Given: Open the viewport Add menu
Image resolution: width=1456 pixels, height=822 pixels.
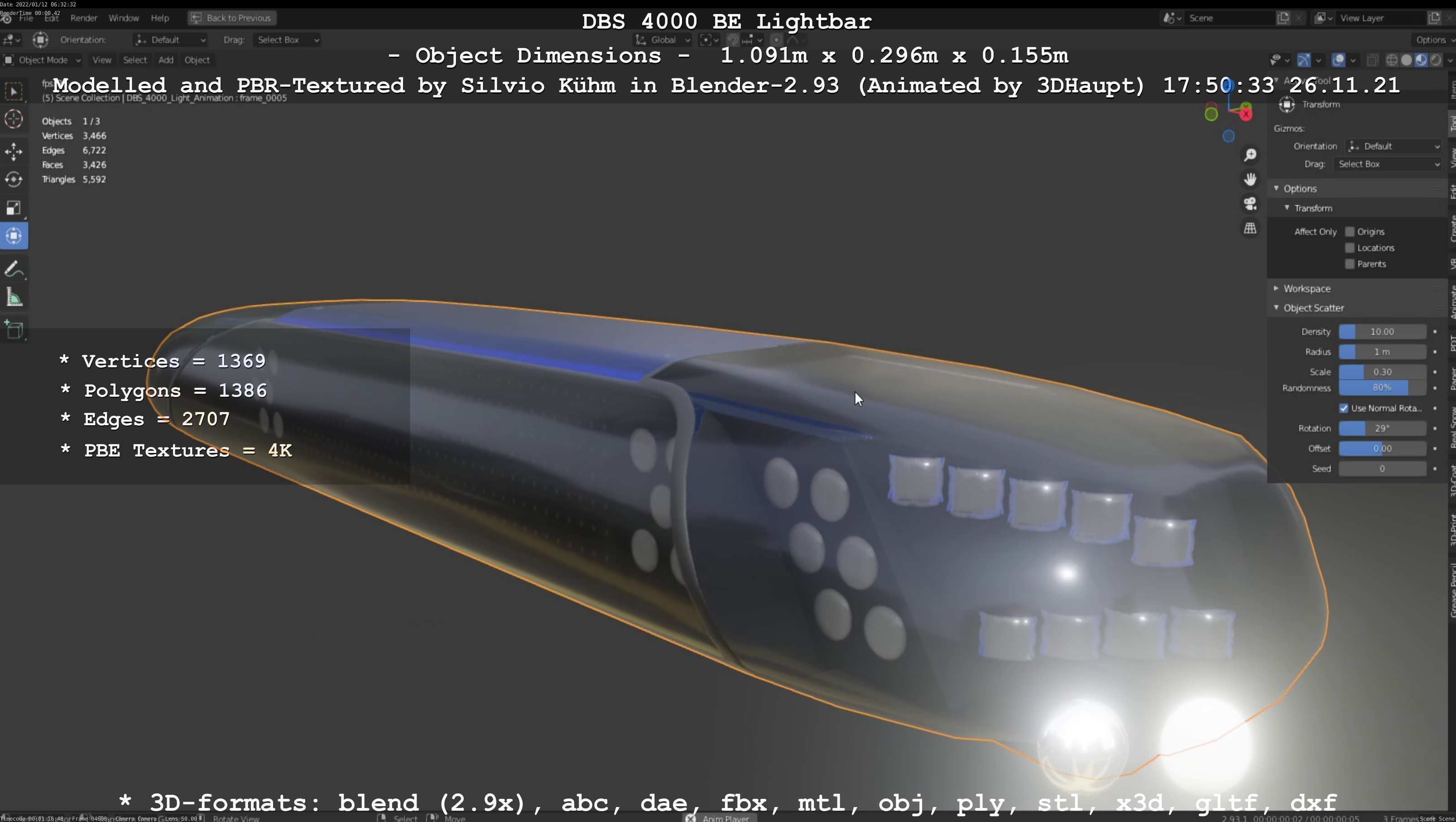Looking at the screenshot, I should [166, 60].
